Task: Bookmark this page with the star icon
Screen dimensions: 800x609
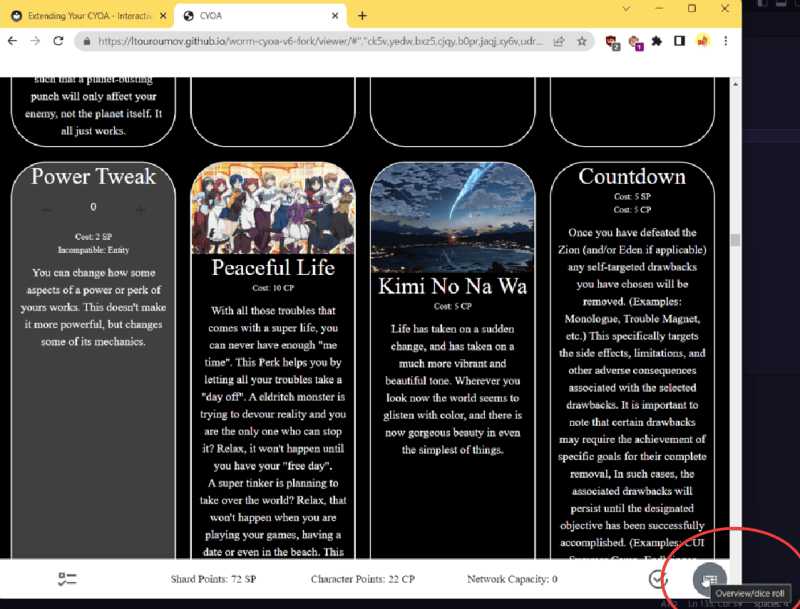Action: coord(582,41)
